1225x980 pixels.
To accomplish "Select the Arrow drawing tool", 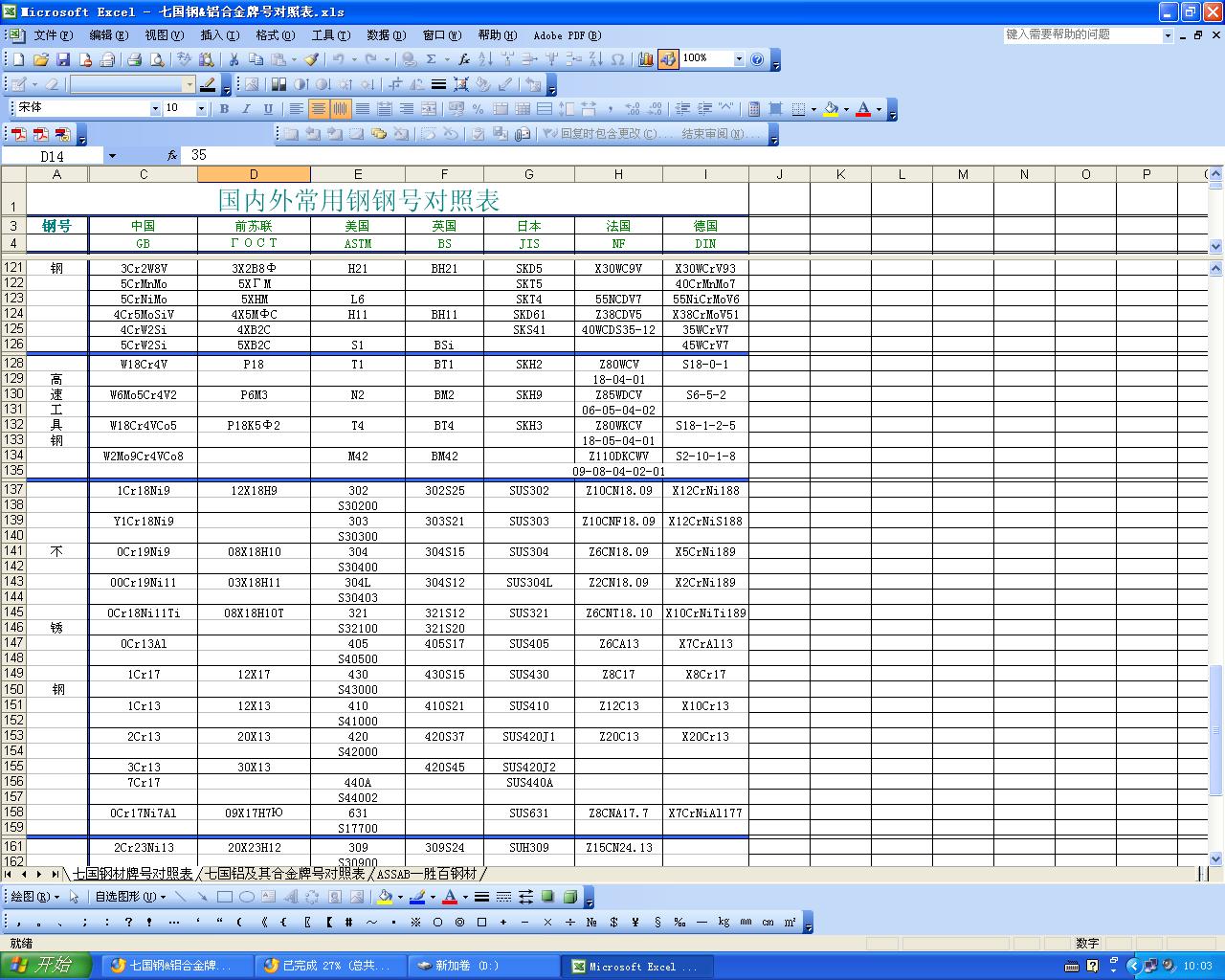I will 202,897.
